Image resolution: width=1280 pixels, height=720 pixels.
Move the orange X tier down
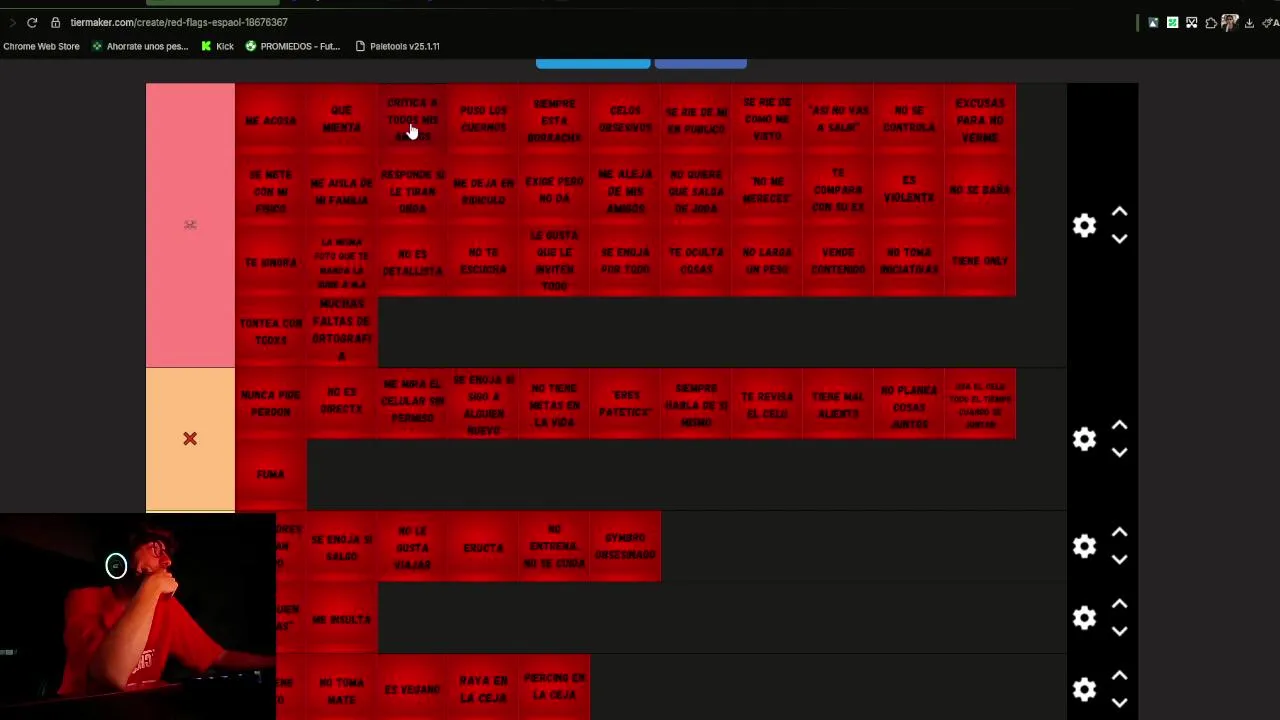(1120, 453)
